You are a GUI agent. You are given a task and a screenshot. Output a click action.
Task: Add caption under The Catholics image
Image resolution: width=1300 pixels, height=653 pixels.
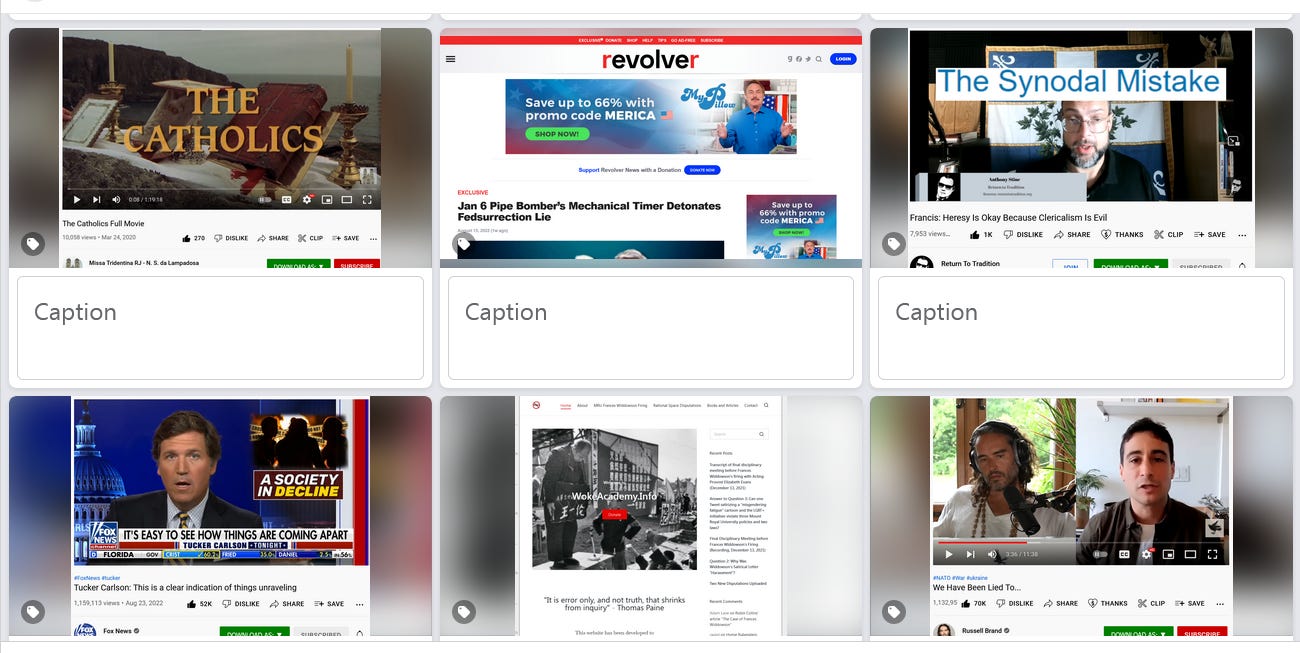[x=220, y=328]
